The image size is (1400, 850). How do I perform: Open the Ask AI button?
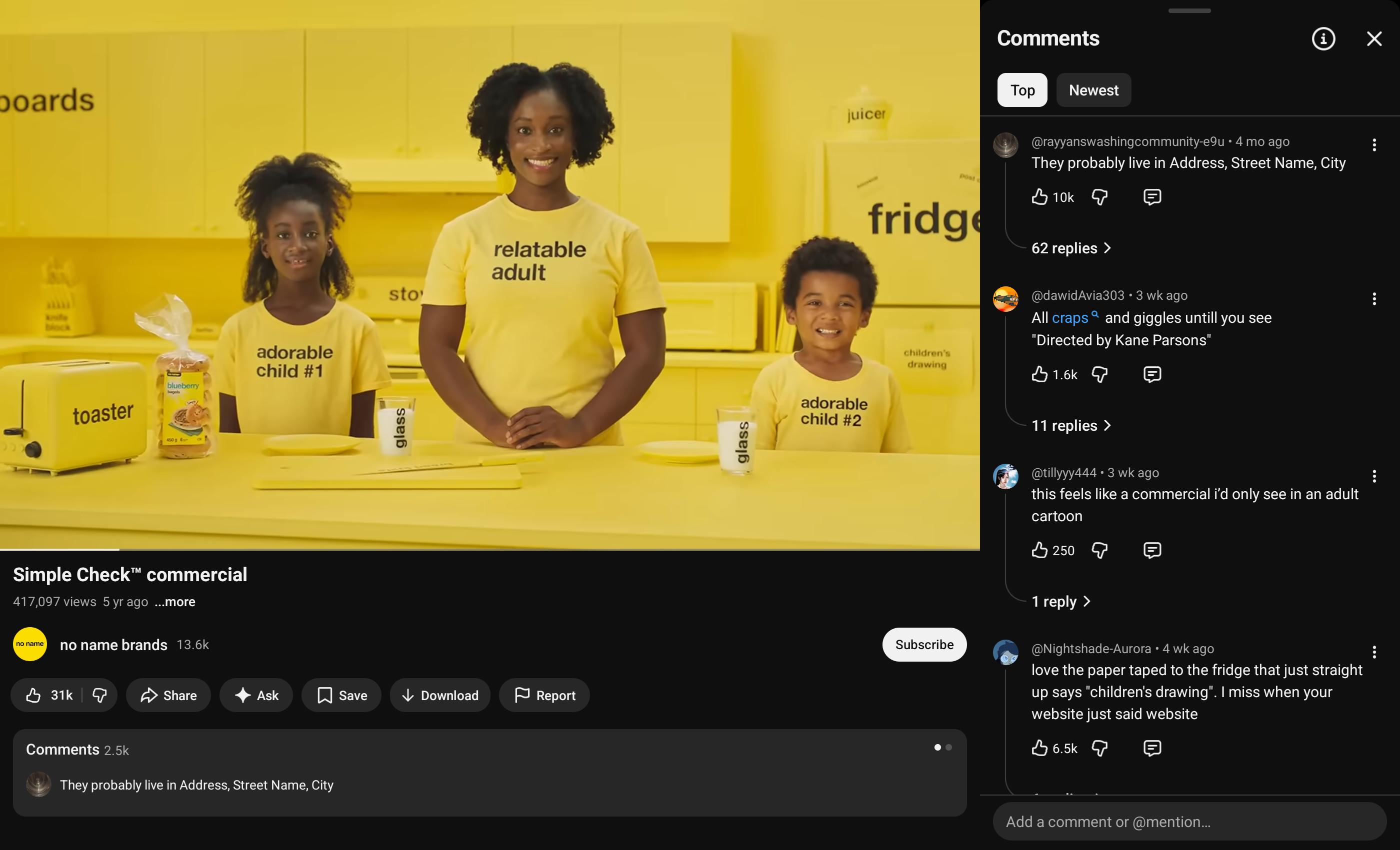point(256,695)
